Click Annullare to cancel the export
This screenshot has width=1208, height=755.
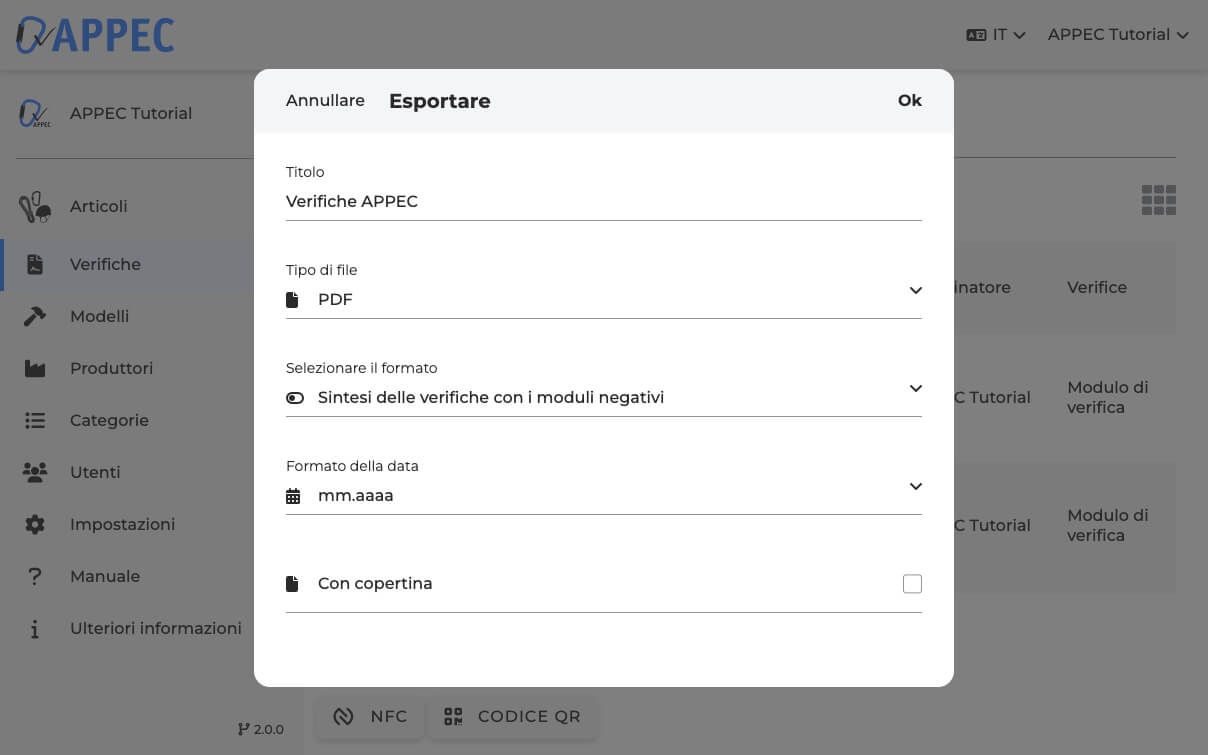tap(325, 101)
